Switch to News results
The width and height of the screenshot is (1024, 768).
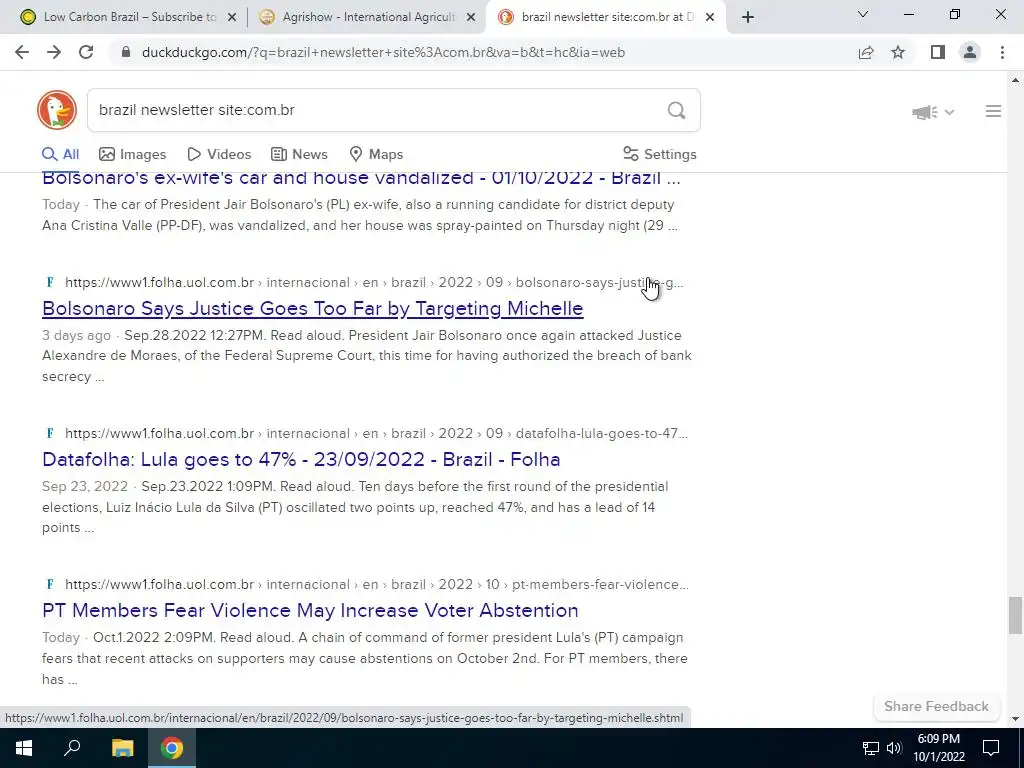coord(299,154)
